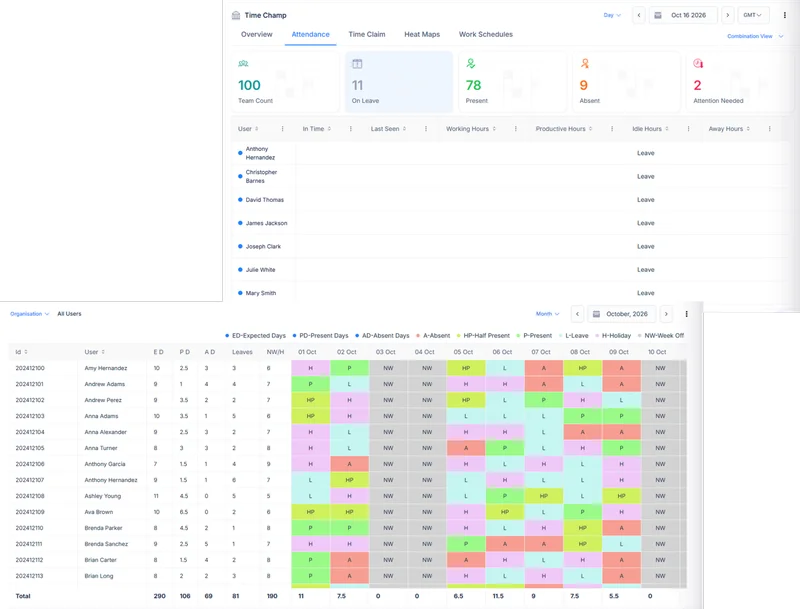Click Id 202412103 in monthly table

click(x=30, y=416)
